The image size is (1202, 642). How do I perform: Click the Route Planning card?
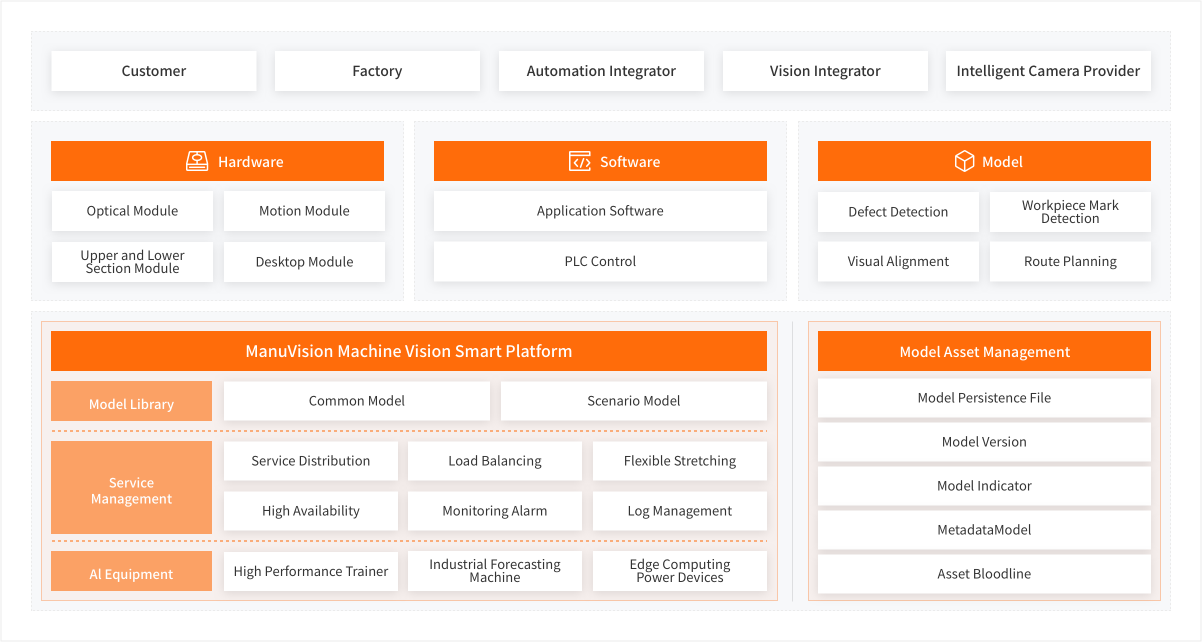click(x=1070, y=262)
